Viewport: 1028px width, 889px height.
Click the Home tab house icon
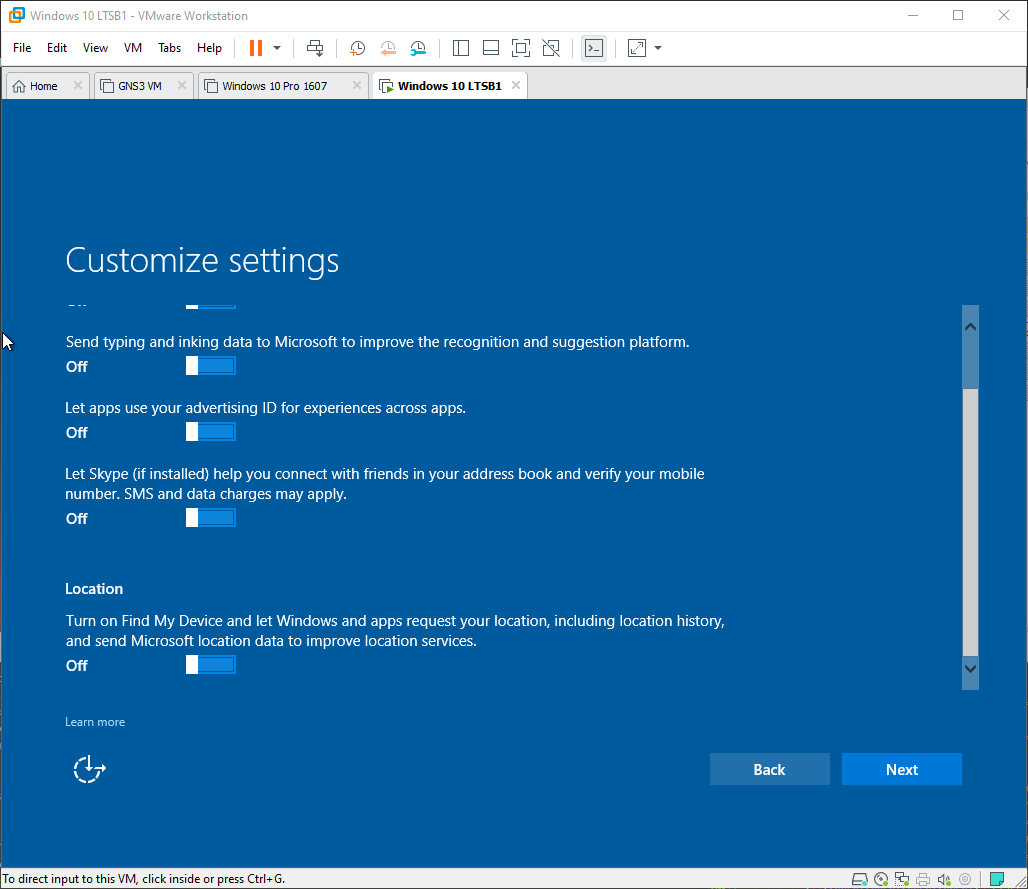[19, 86]
